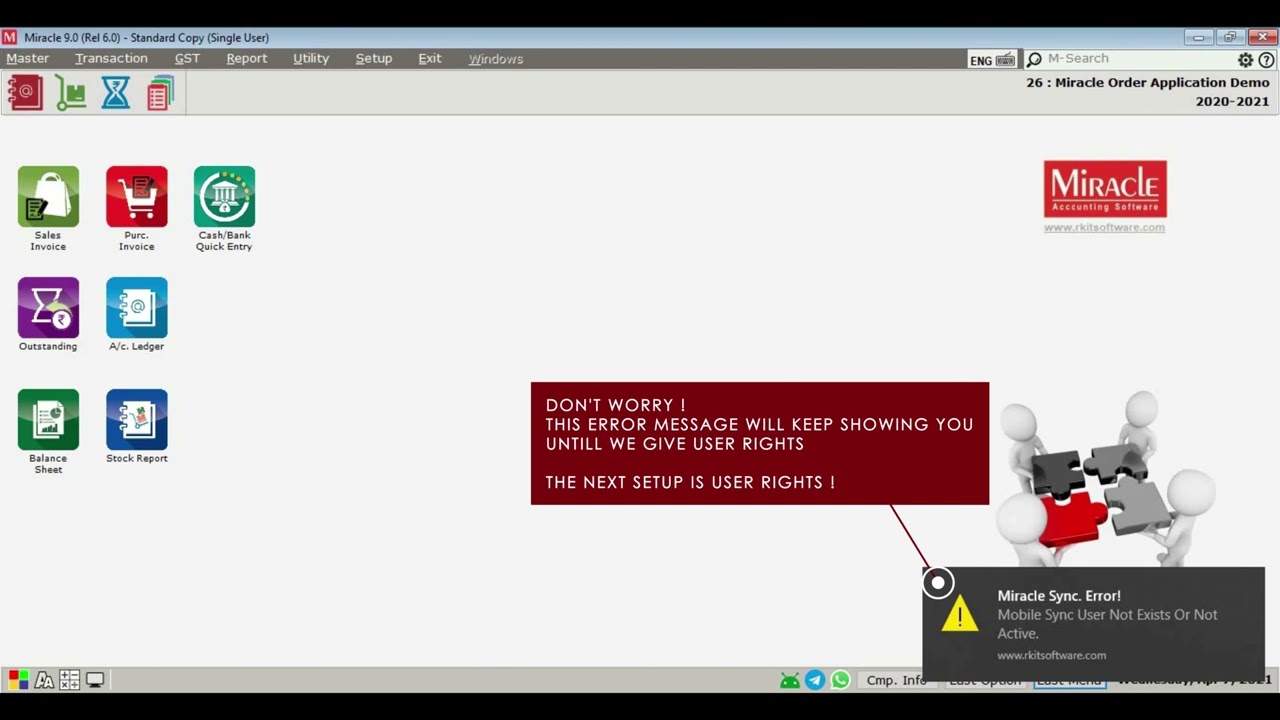This screenshot has width=1280, height=720.
Task: Click the red address book toolbar icon
Action: 25,93
